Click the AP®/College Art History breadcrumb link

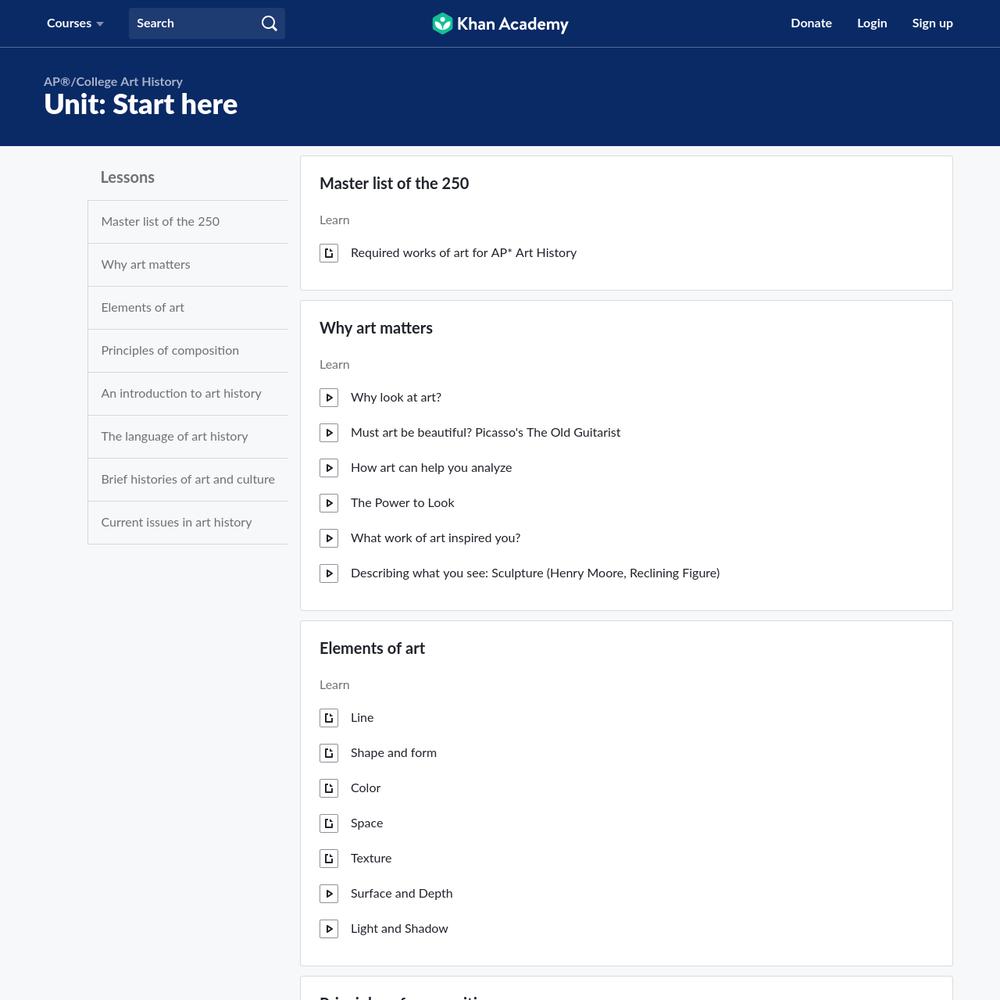113,82
